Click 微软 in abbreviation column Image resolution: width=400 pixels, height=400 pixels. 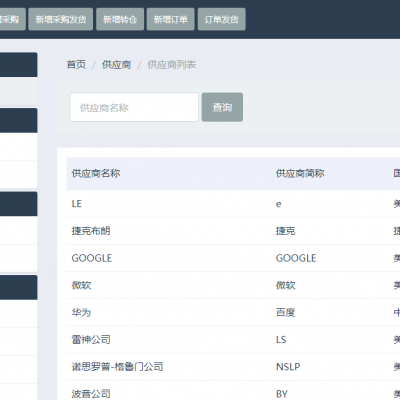(286, 285)
